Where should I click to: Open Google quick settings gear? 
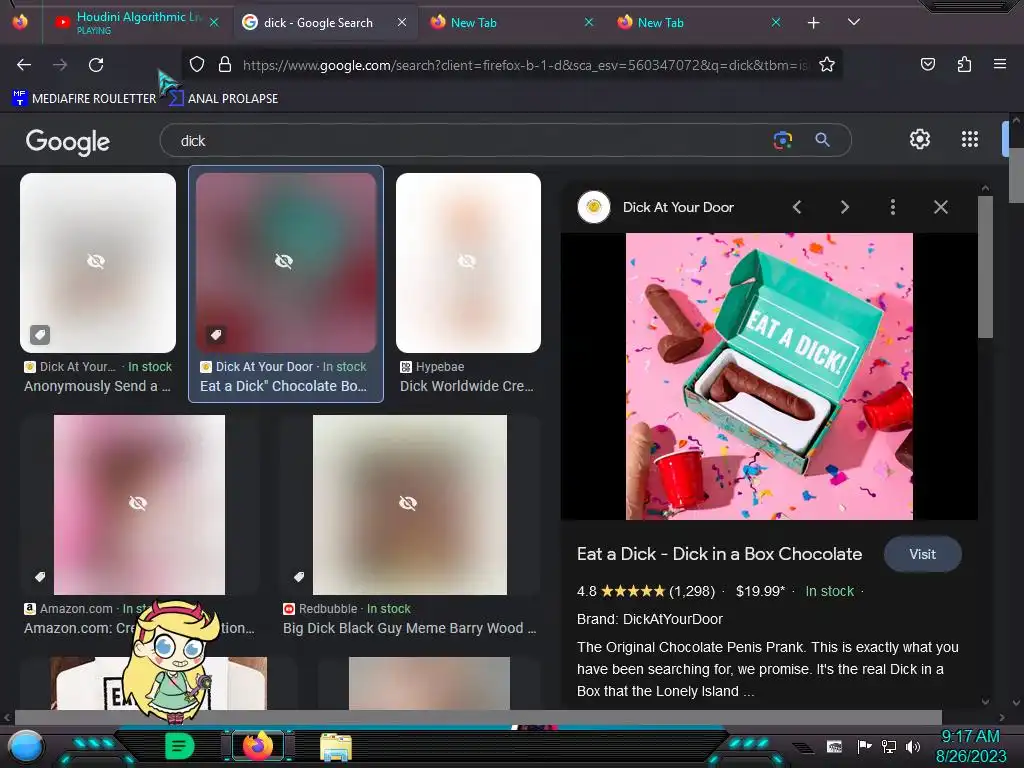point(920,139)
